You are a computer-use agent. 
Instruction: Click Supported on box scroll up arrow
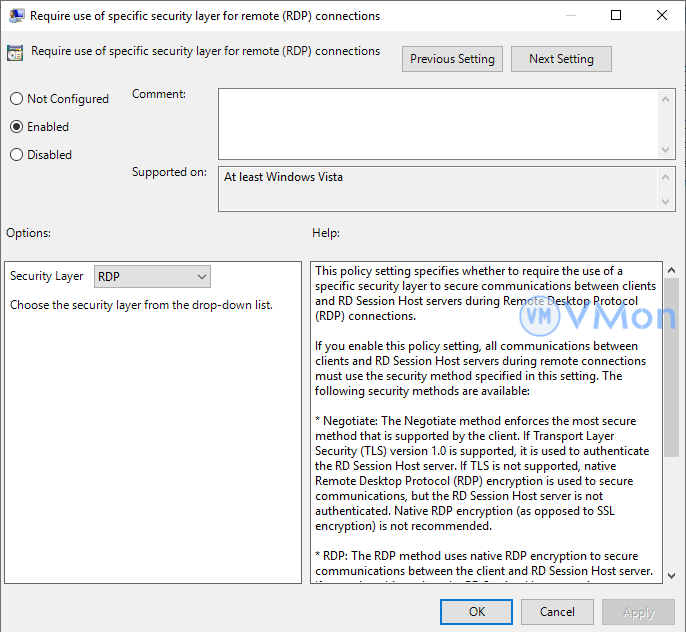click(665, 177)
